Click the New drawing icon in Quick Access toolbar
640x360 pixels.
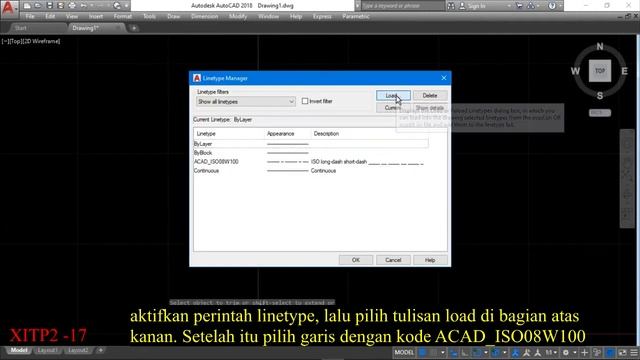[27, 6]
